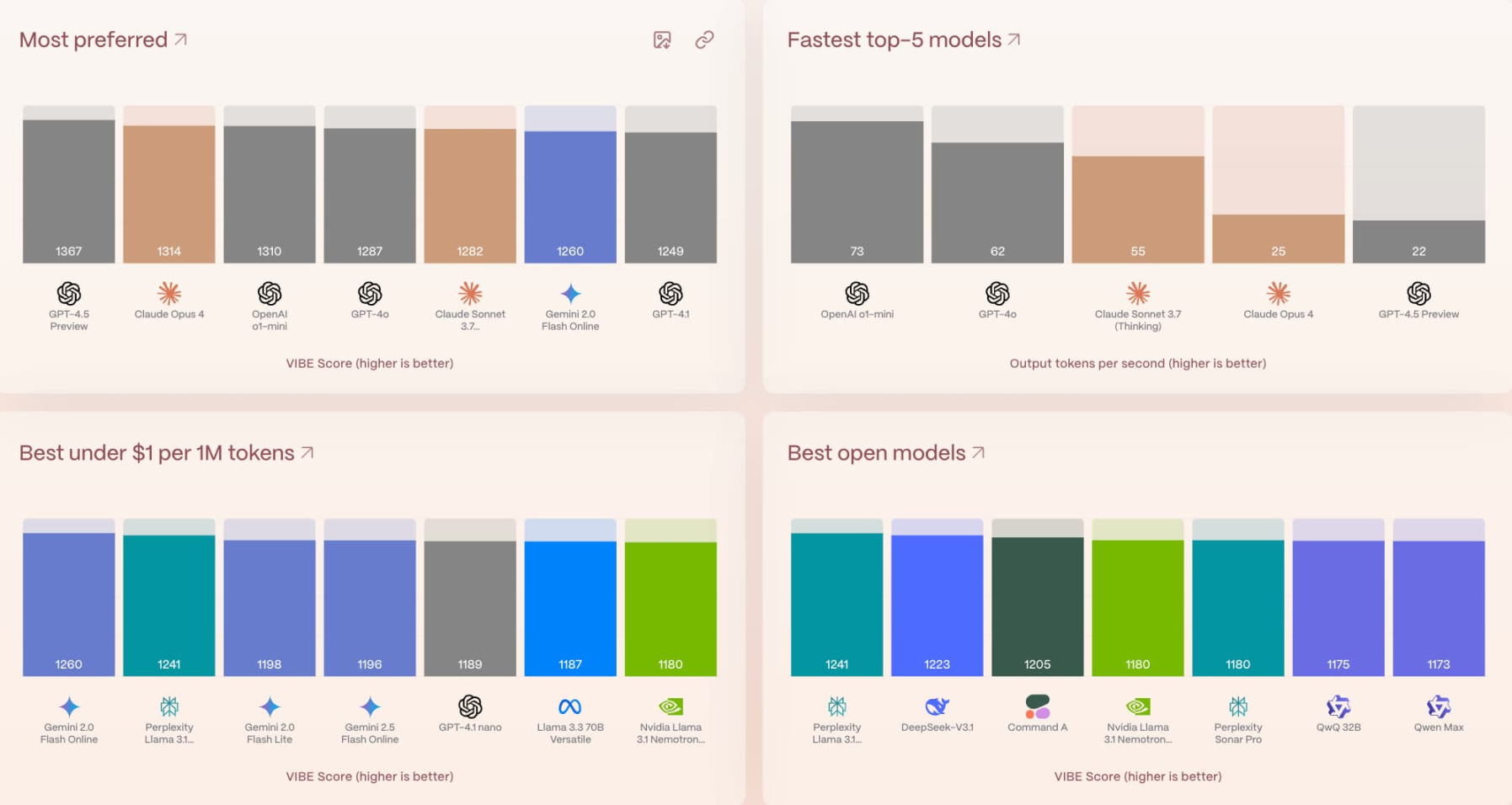
Task: Select the Gemini star icon under Gemini 2.0 Flash Online
Action: point(570,295)
